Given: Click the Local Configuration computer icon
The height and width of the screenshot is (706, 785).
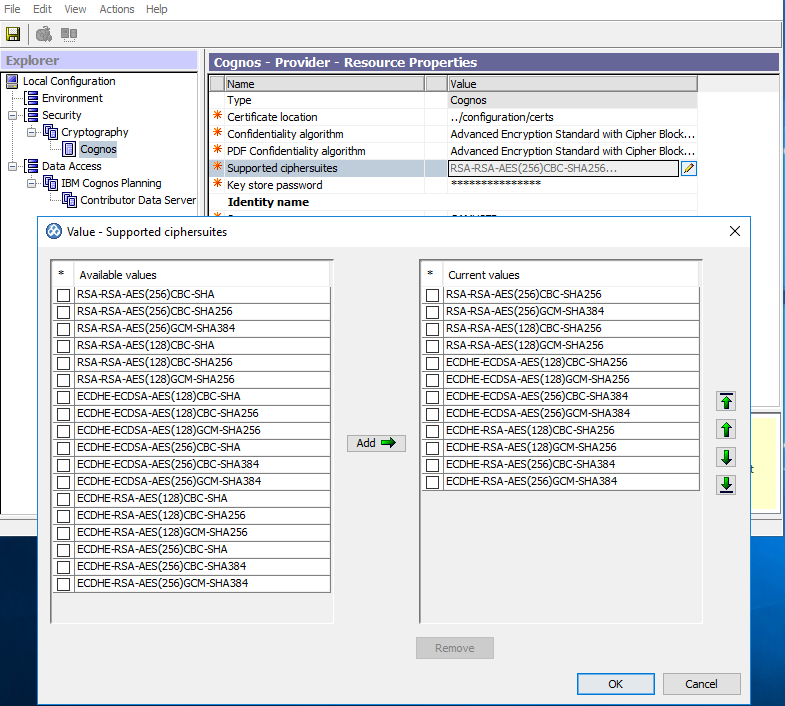Looking at the screenshot, I should pyautogui.click(x=12, y=81).
